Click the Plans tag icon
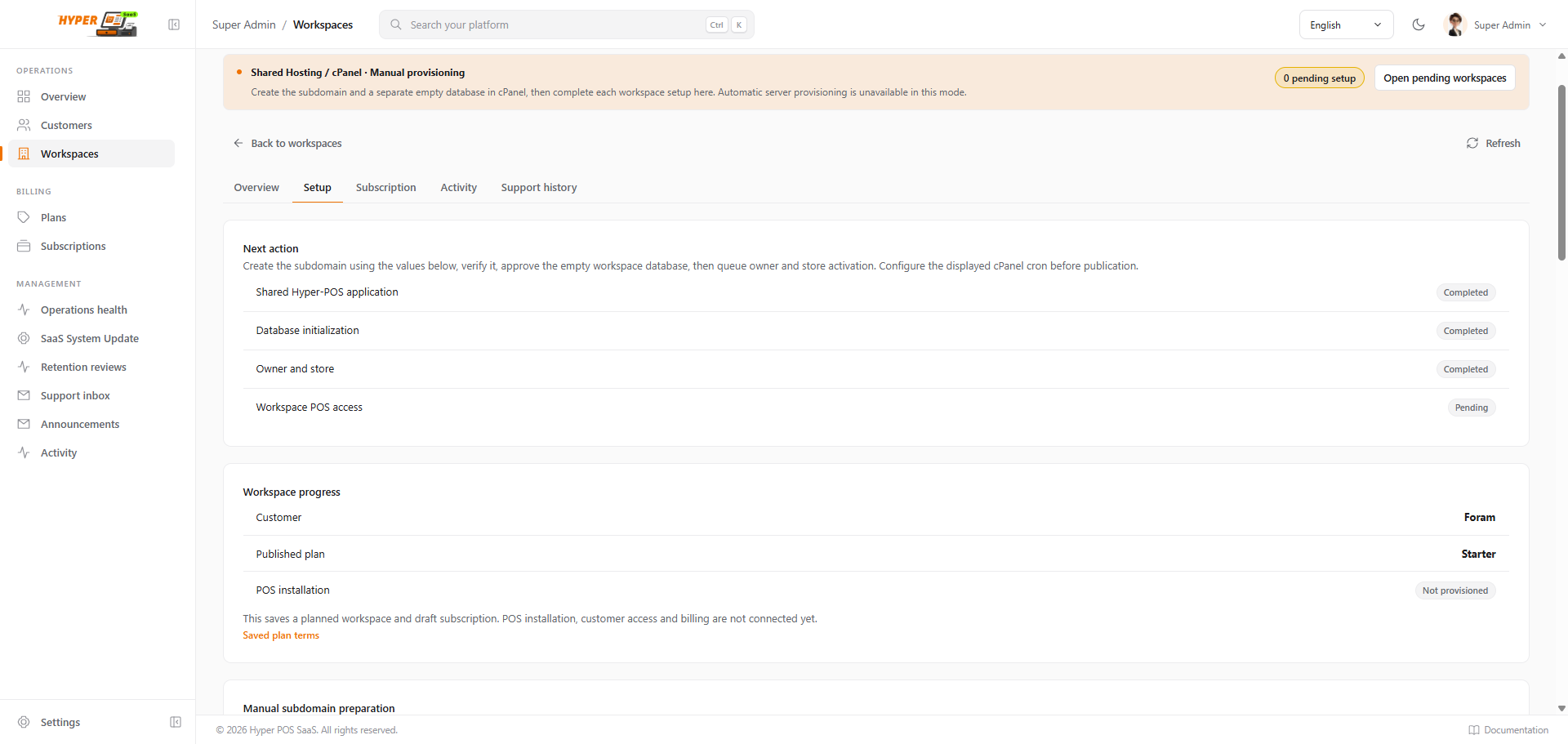1568x744 pixels. pyautogui.click(x=24, y=217)
